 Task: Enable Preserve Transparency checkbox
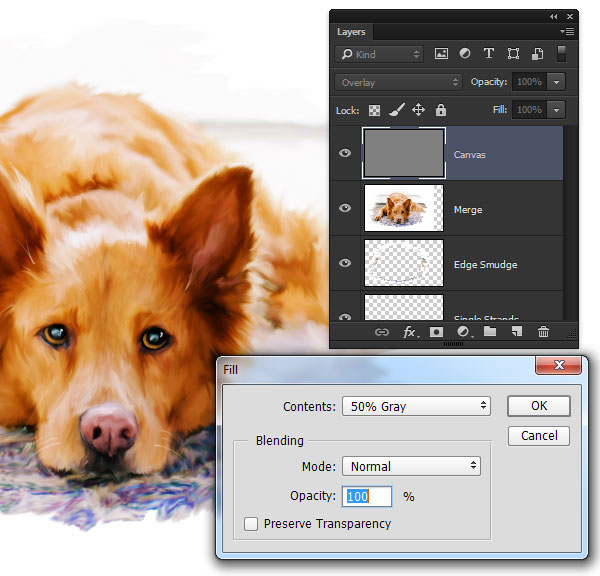(x=251, y=524)
